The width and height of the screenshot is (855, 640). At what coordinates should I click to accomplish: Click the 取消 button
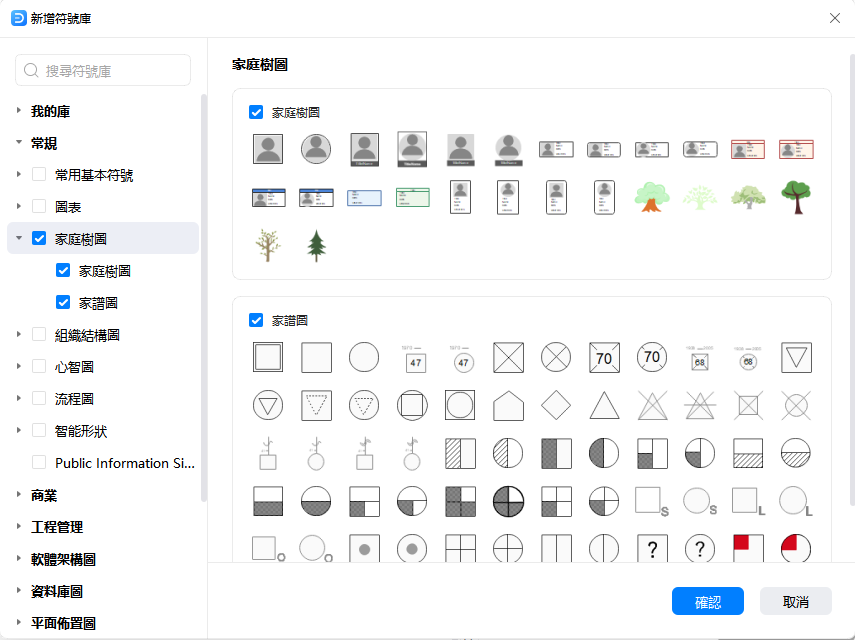[795, 601]
